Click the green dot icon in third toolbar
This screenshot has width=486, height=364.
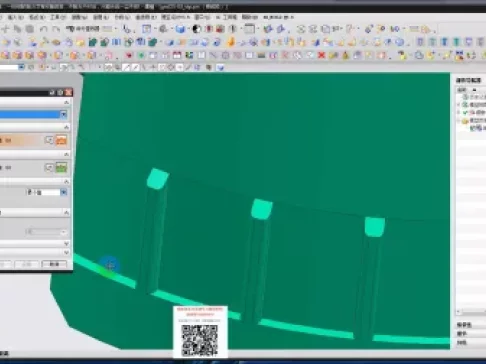(141, 55)
